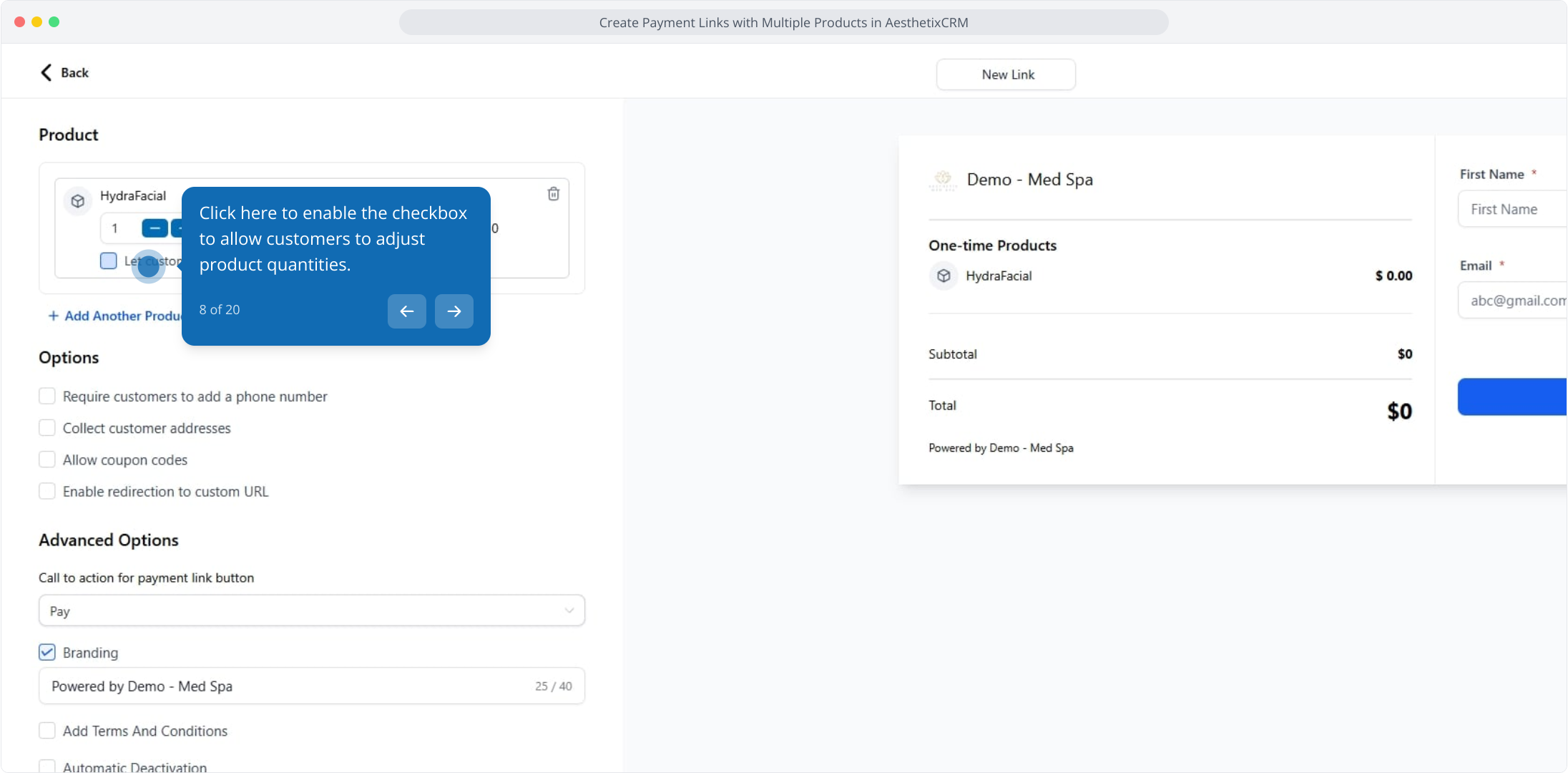Click the Back arrow icon

[x=46, y=73]
